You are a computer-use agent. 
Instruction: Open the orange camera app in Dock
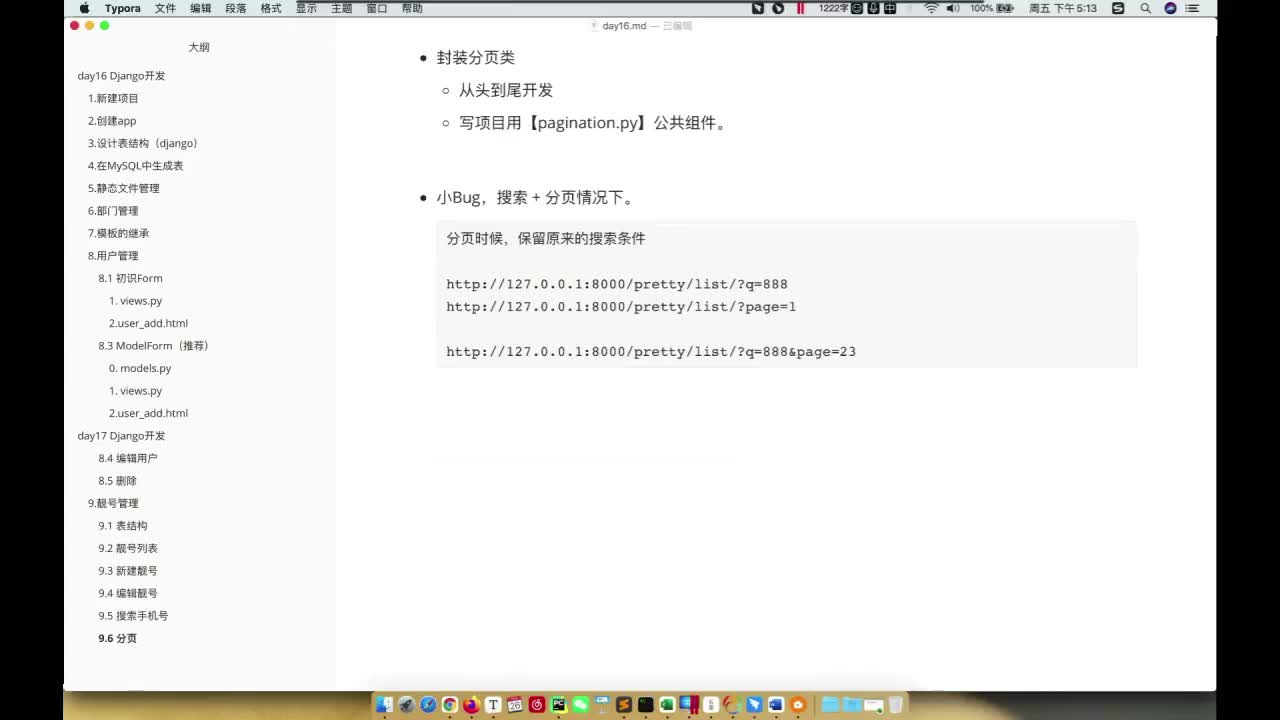coord(798,705)
